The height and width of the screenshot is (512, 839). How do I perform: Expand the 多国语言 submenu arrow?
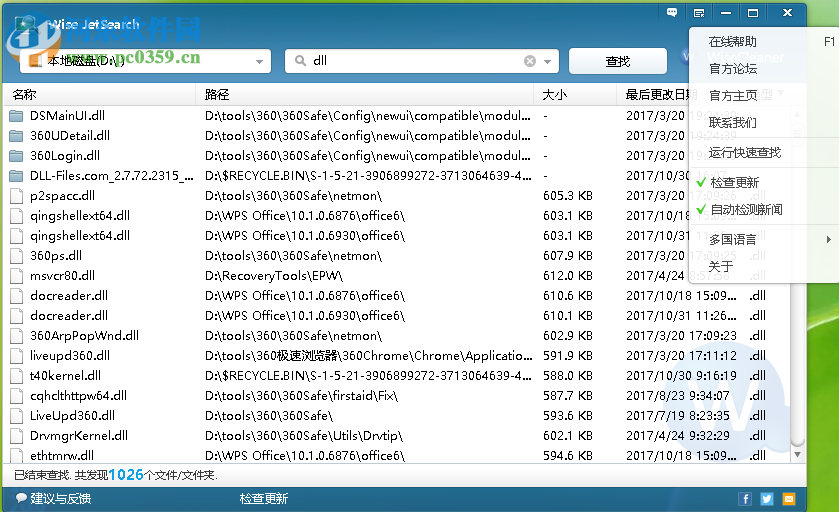point(828,239)
